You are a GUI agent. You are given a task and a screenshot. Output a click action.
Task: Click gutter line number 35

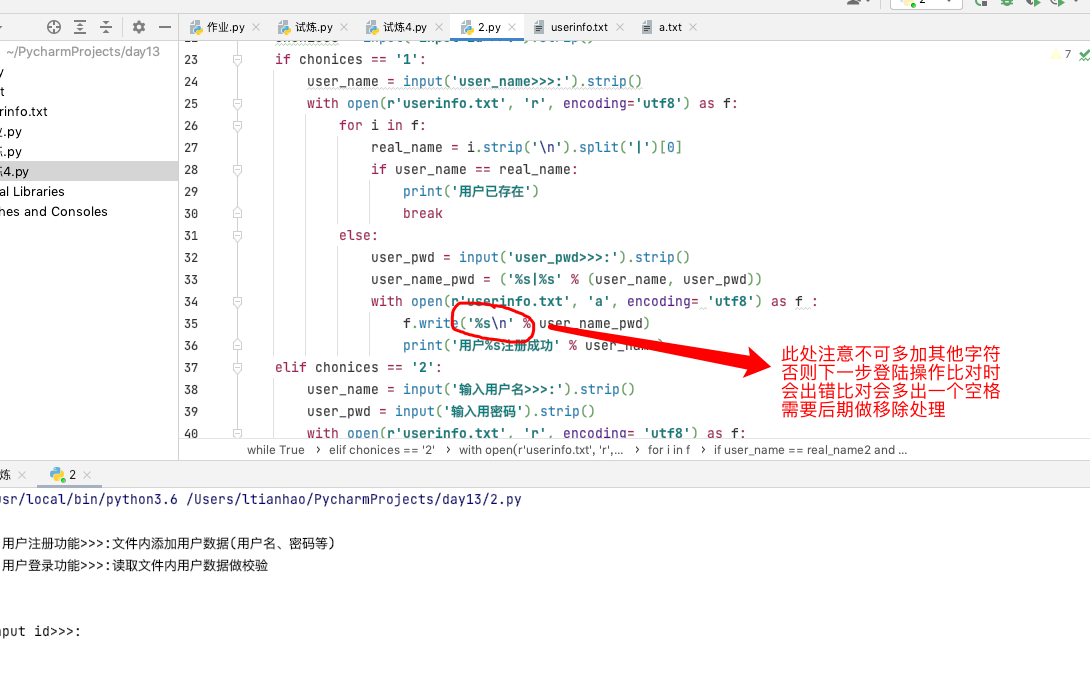click(191, 324)
